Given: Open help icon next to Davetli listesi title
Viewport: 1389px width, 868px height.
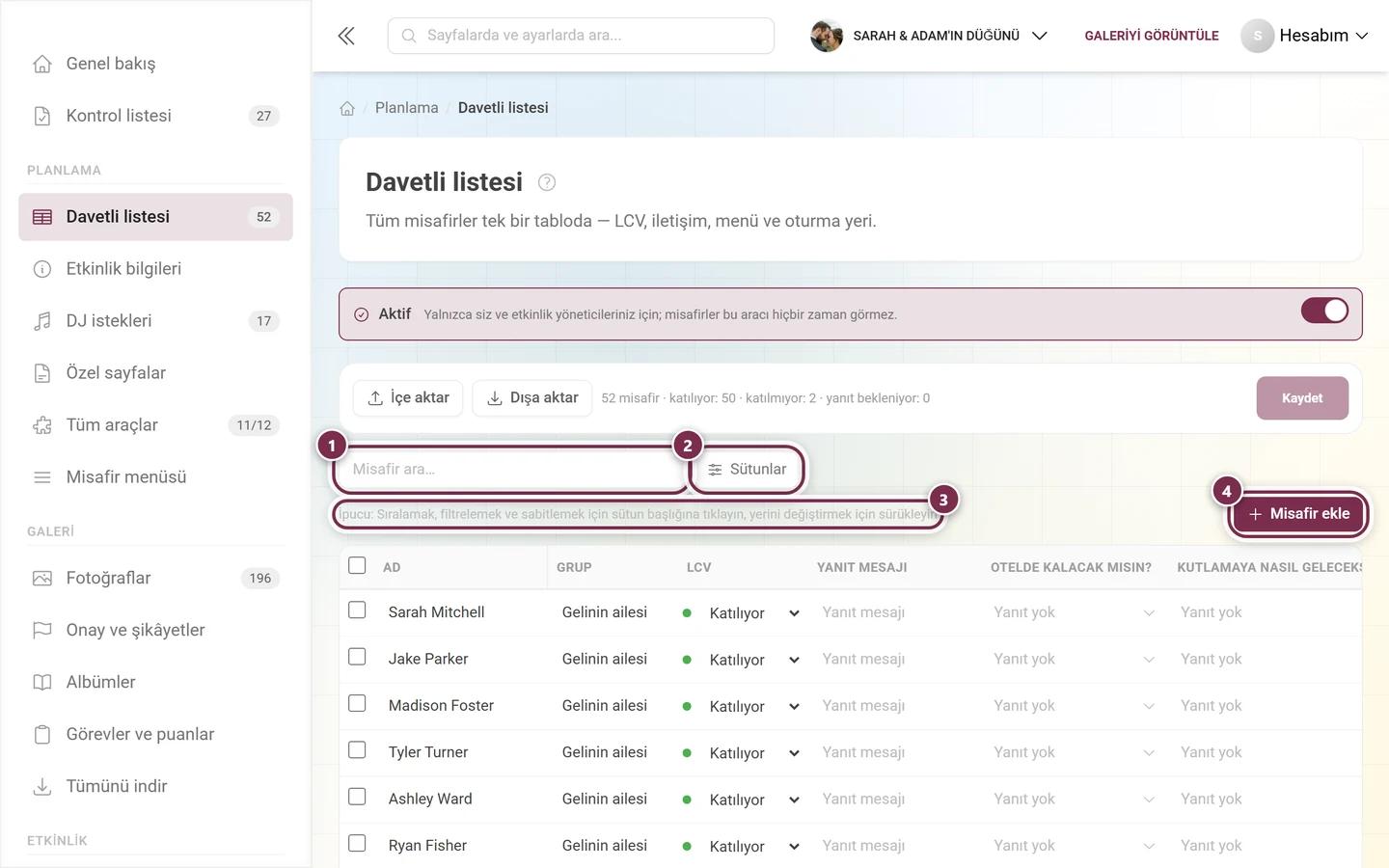Looking at the screenshot, I should click(x=547, y=182).
